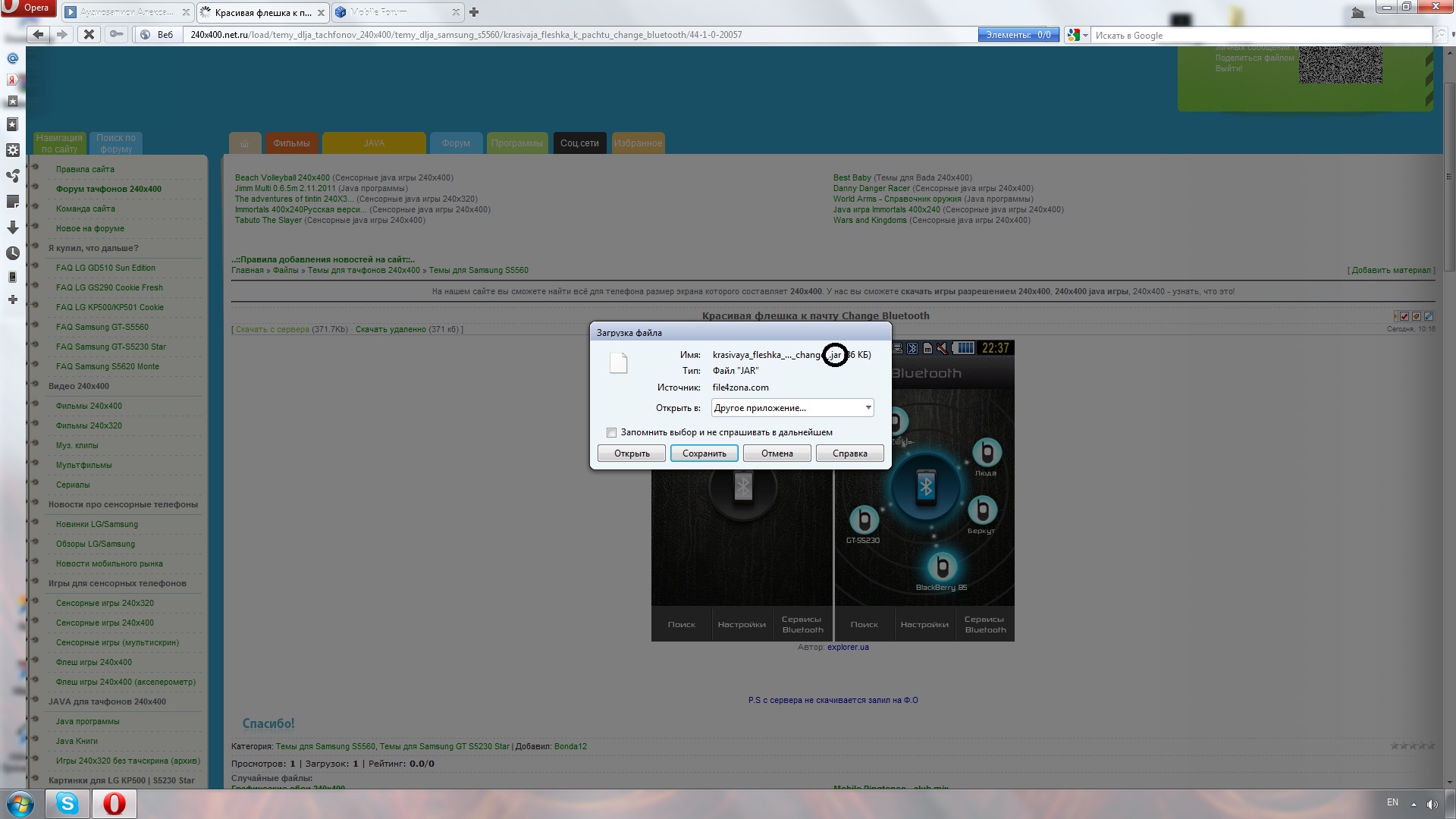
Task: Open the Соц.сети site tab
Action: coord(579,143)
